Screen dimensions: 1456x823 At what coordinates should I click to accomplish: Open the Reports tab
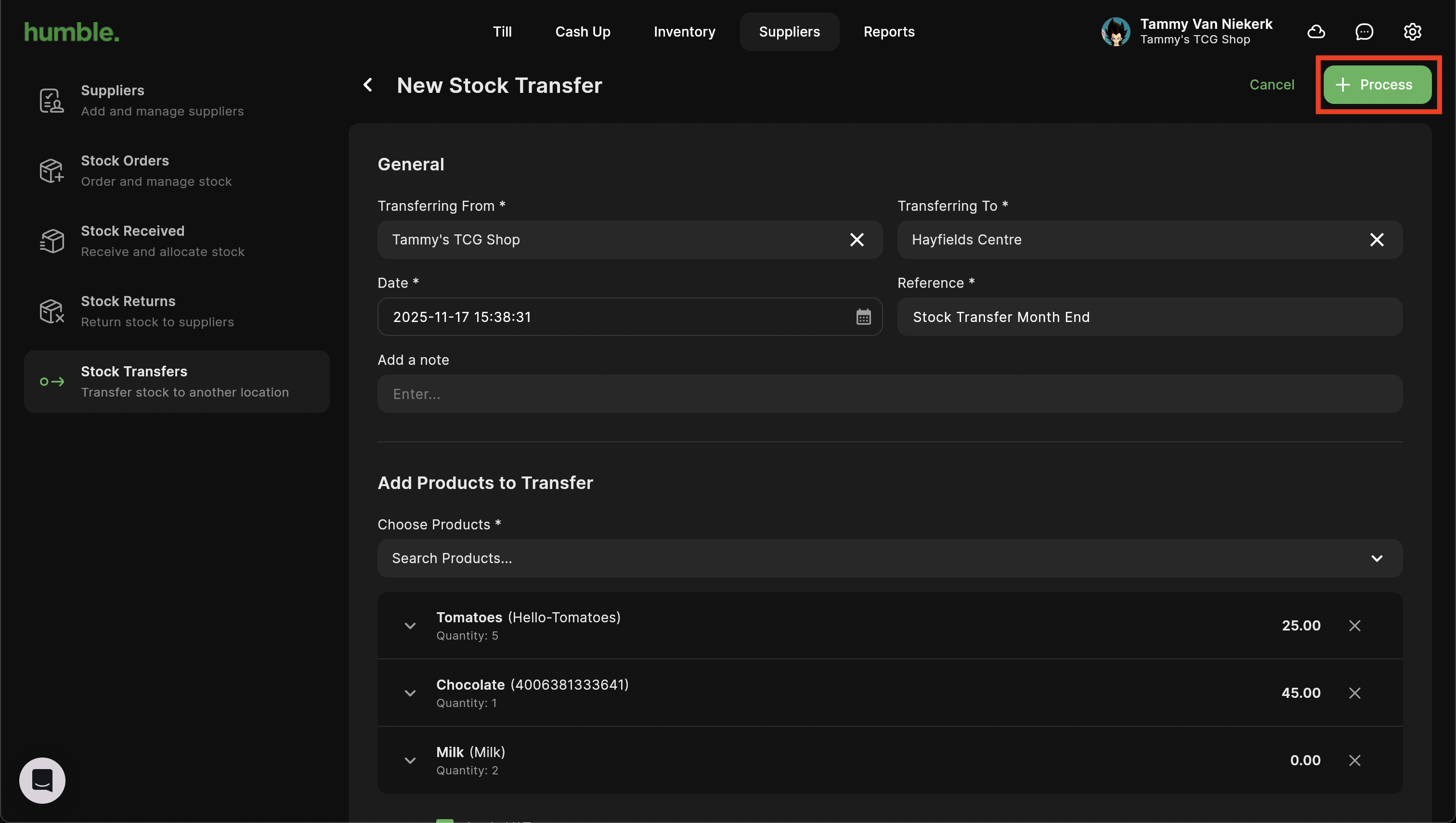click(x=888, y=32)
